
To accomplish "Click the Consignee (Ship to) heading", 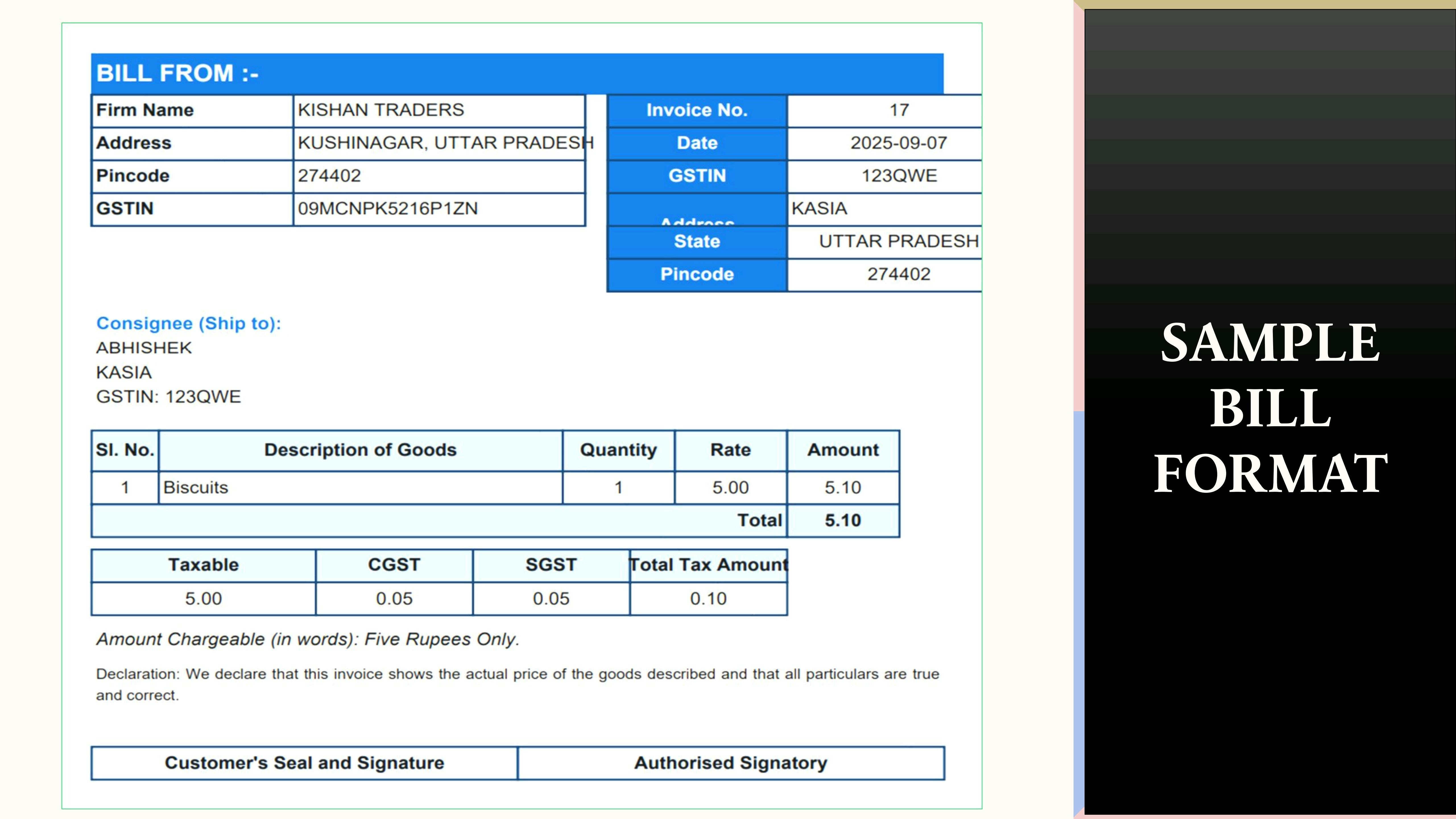I will (189, 323).
